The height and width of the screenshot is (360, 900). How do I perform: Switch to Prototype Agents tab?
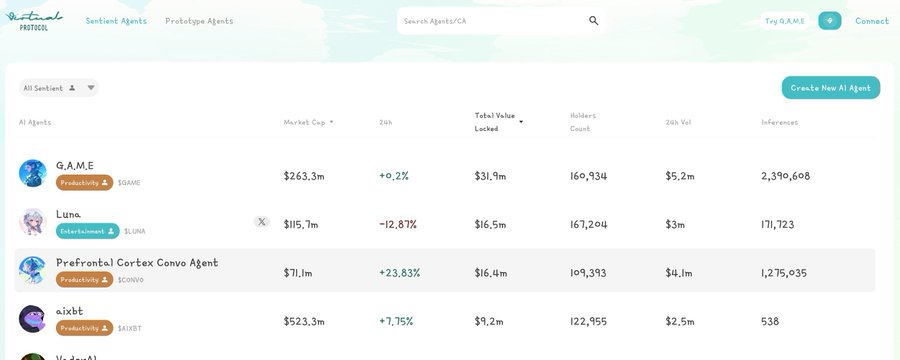(x=199, y=21)
